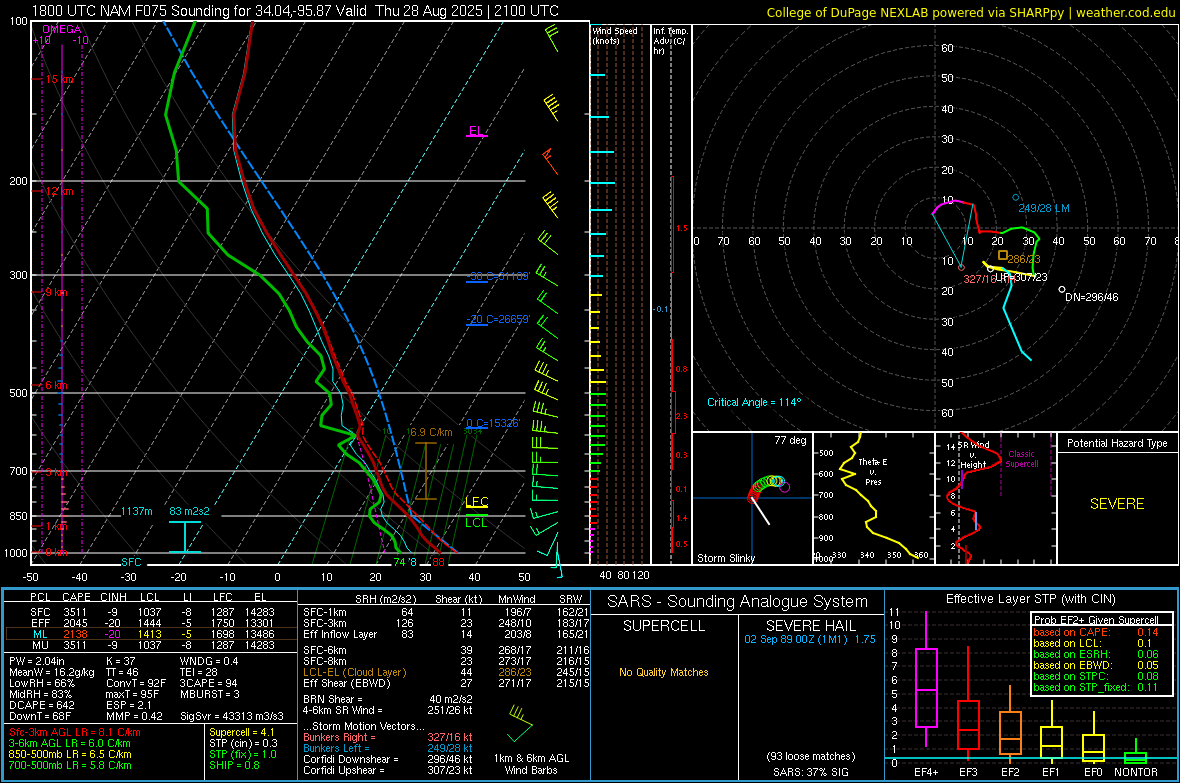Select the EFF parcel row in the table
The width and height of the screenshot is (1180, 783).
point(151,623)
